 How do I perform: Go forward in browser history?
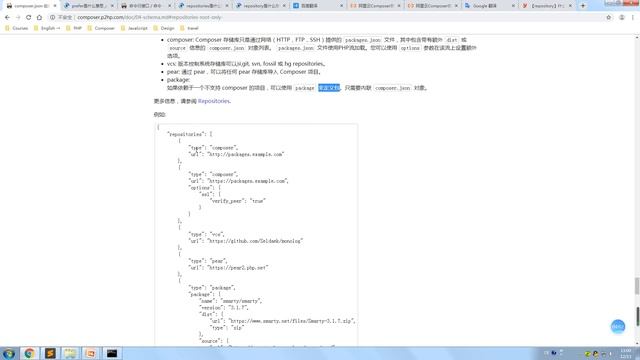point(18,18)
